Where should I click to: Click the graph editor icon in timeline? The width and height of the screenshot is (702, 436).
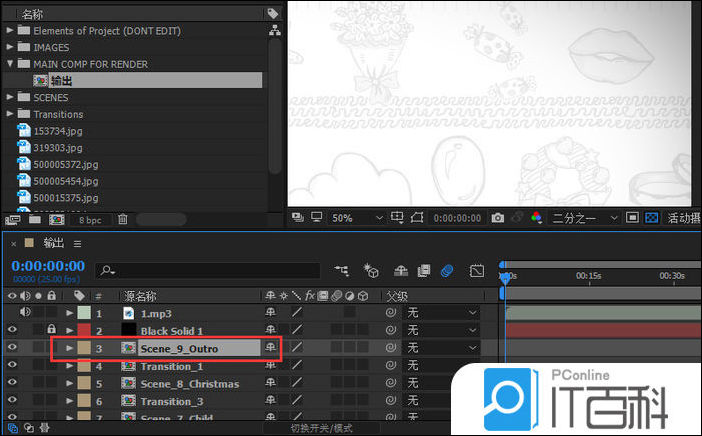477,271
